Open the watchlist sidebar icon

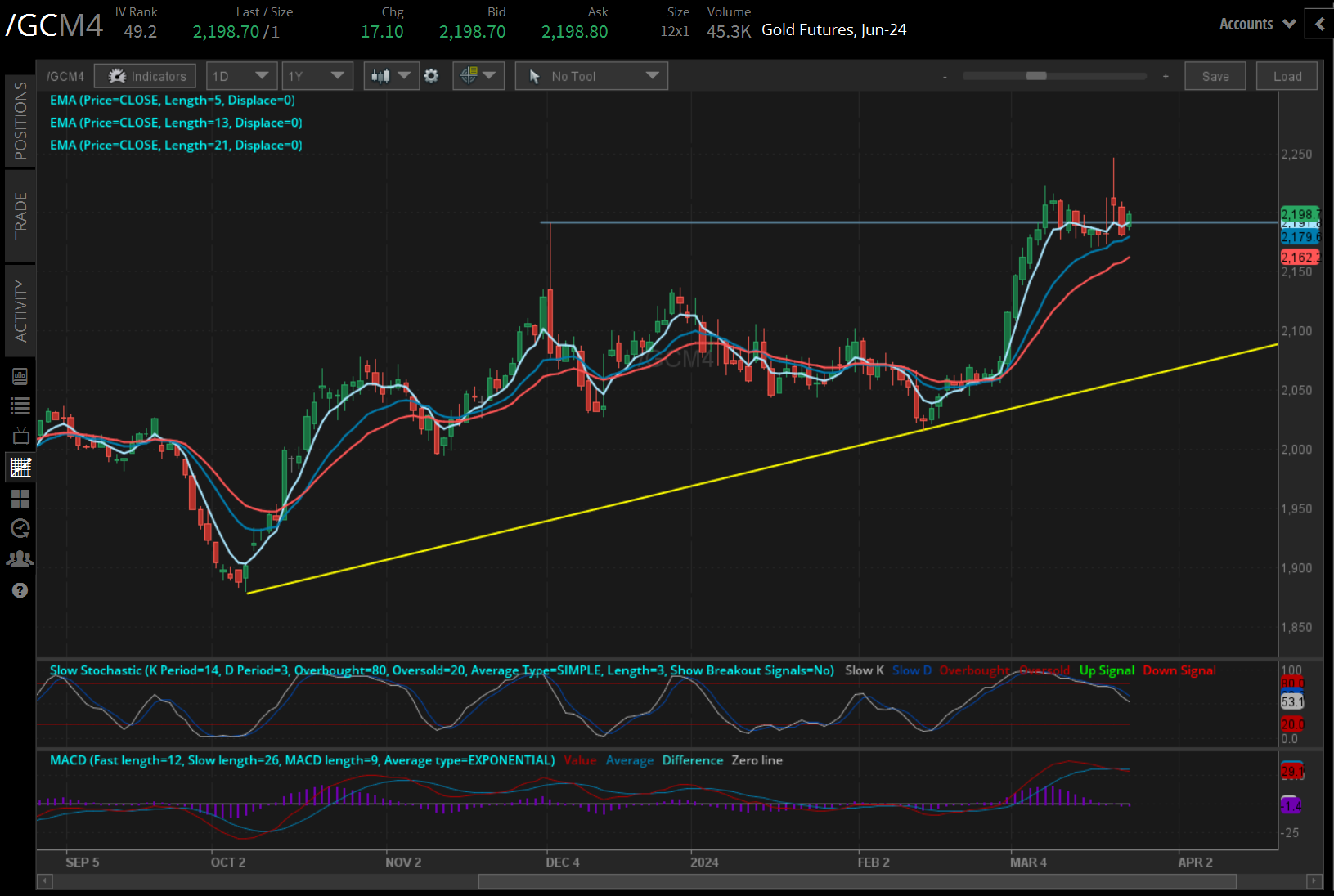pos(20,405)
